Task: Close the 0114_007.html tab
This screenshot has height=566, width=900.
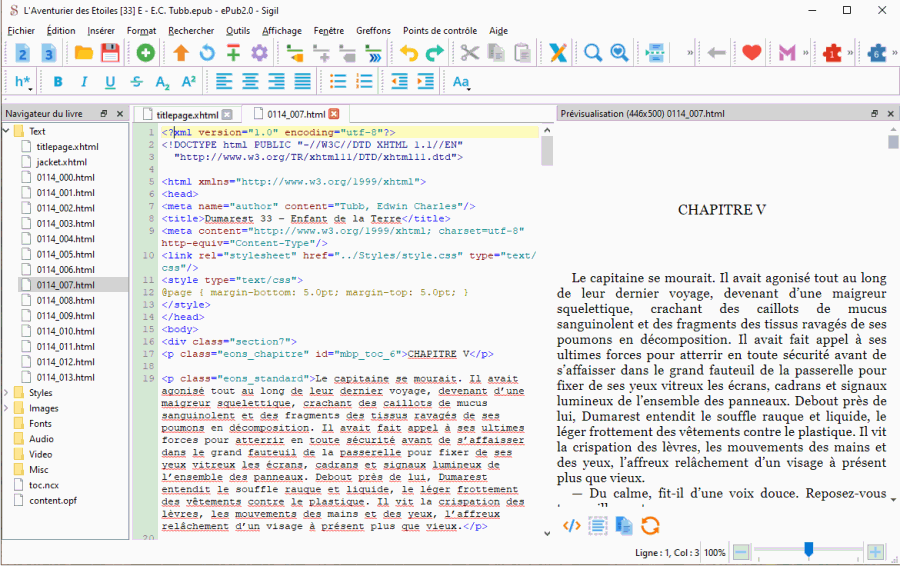Action: pyautogui.click(x=334, y=114)
